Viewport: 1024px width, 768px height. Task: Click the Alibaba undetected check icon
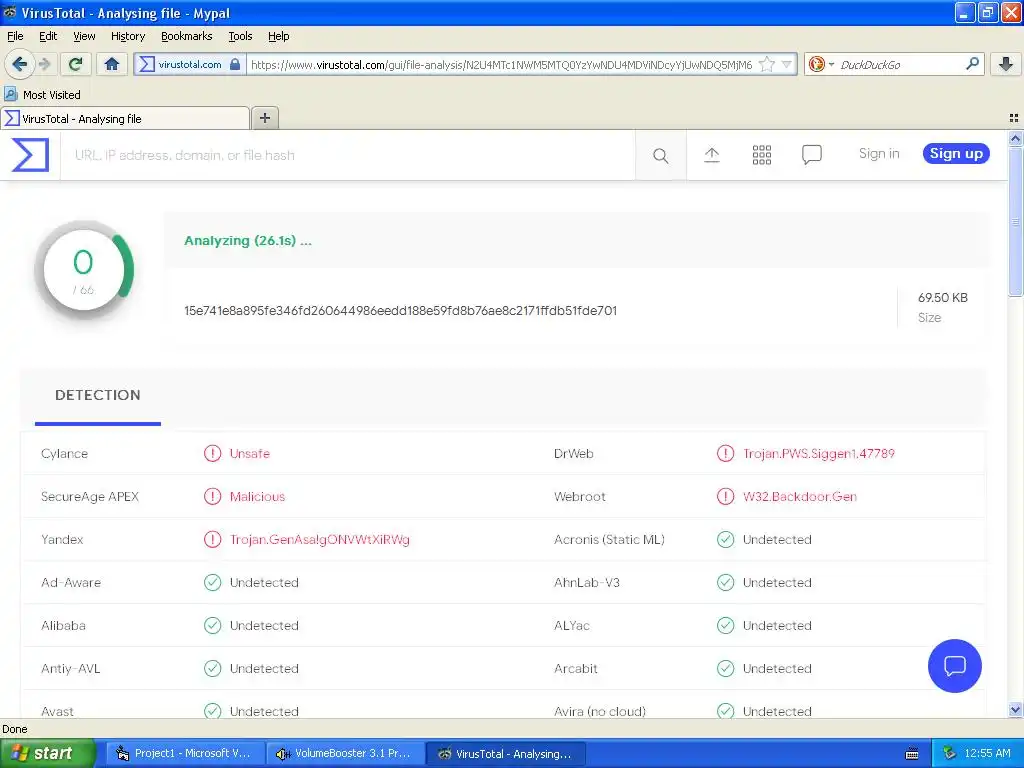click(212, 626)
